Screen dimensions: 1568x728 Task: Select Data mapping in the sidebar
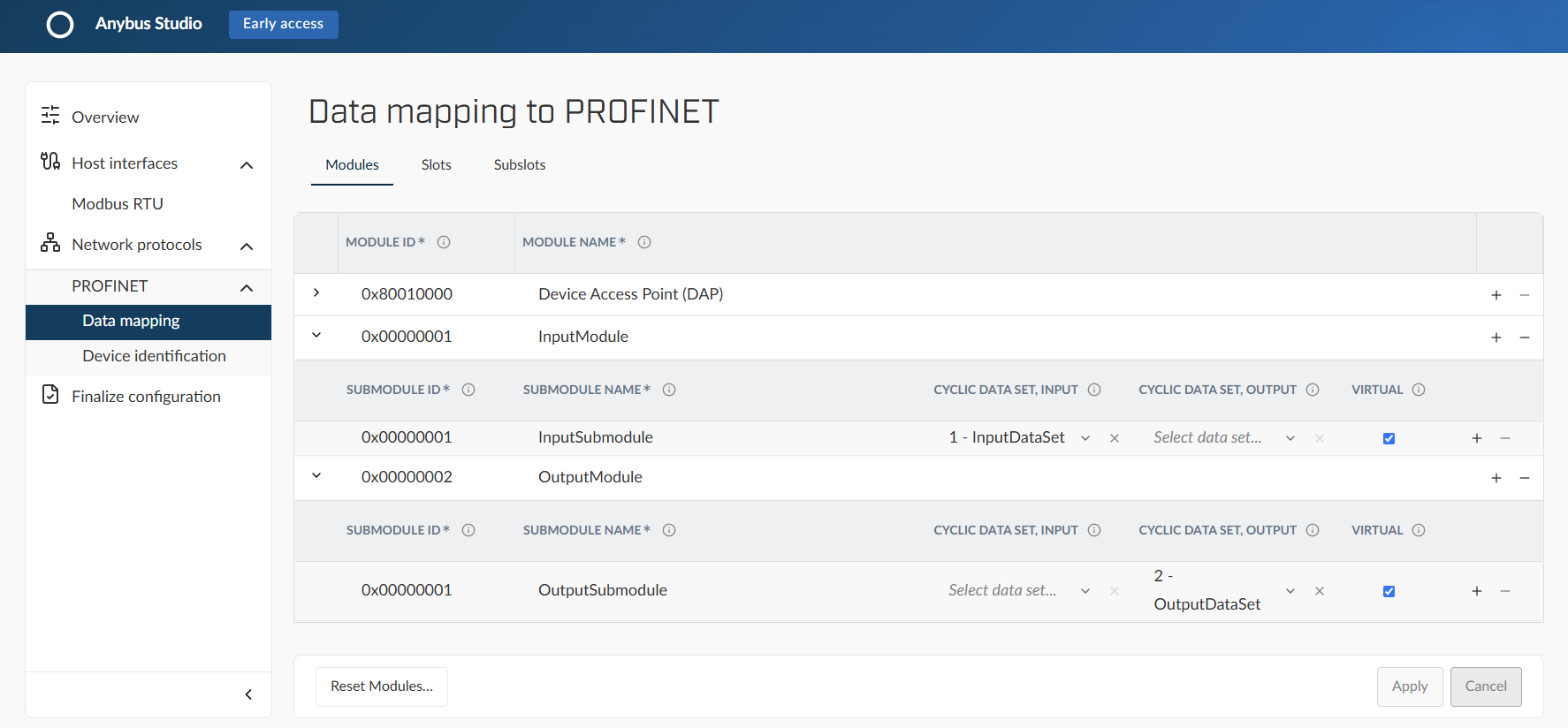(x=148, y=322)
